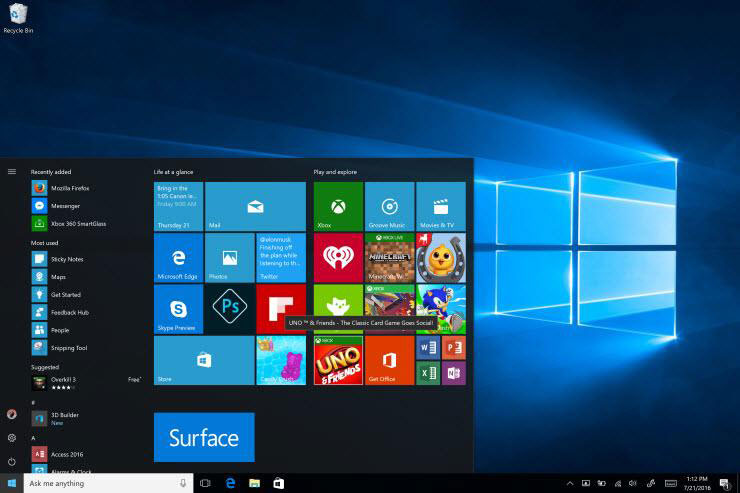Open Sticky Notes from Most used
The width and height of the screenshot is (740, 493).
click(66, 259)
